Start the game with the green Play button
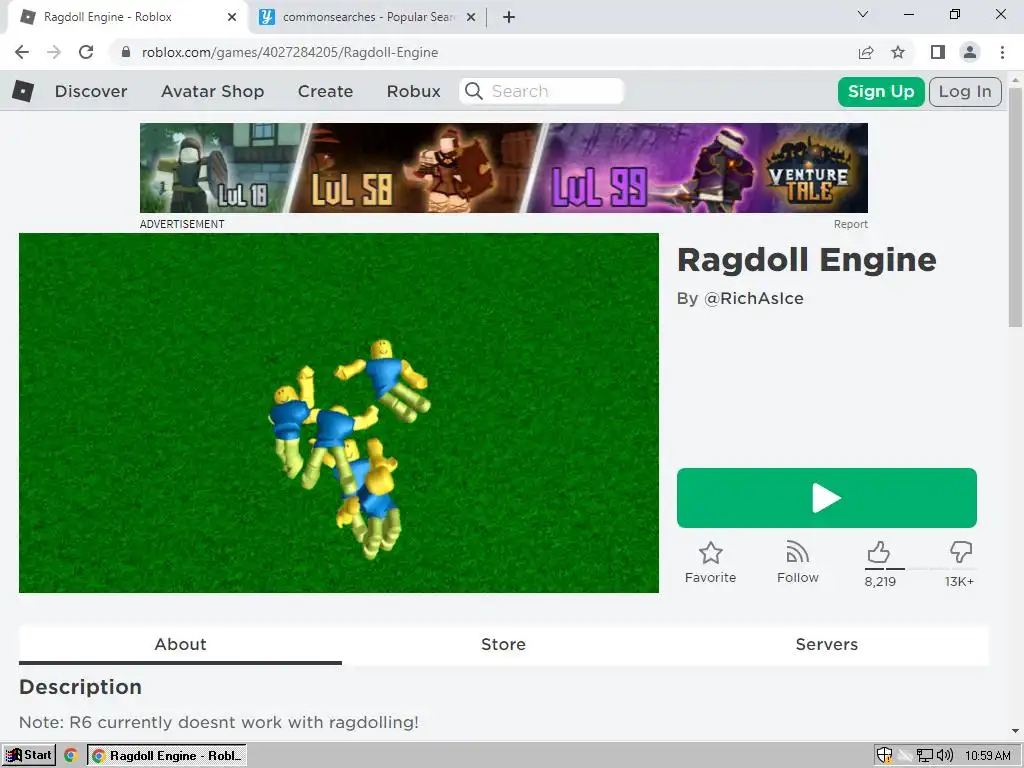 coord(827,498)
